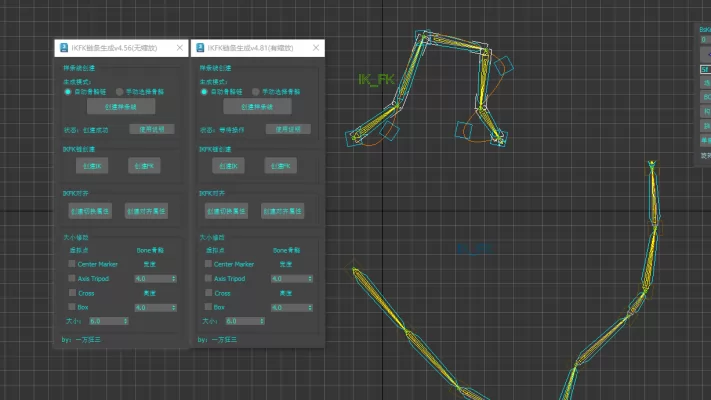Choose manual bone selection radio in v4.81 panel
The height and width of the screenshot is (400, 711).
[x=255, y=91]
